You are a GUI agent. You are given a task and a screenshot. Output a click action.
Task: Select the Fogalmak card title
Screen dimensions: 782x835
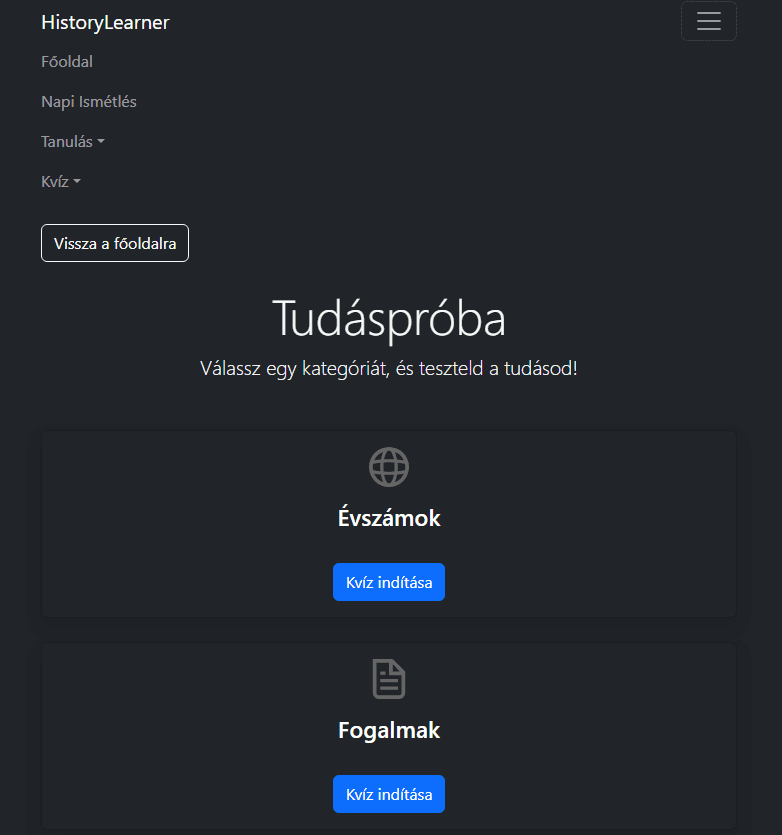coord(389,731)
